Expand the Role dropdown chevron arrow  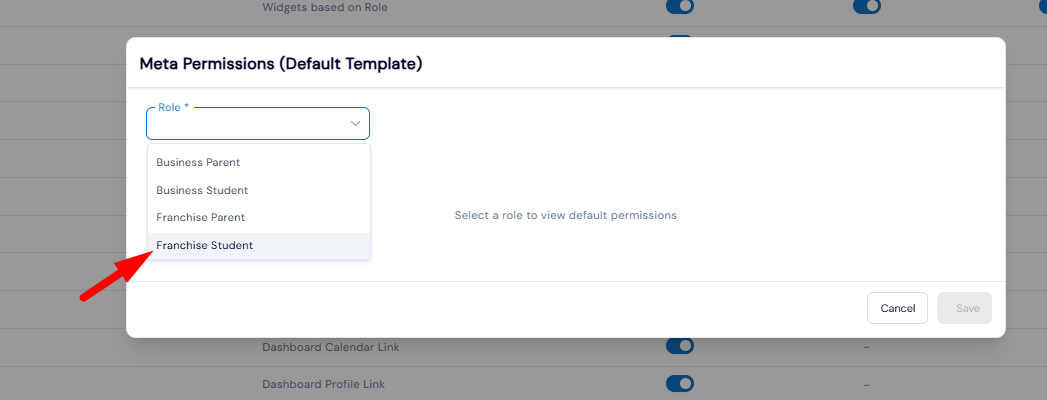(x=355, y=123)
